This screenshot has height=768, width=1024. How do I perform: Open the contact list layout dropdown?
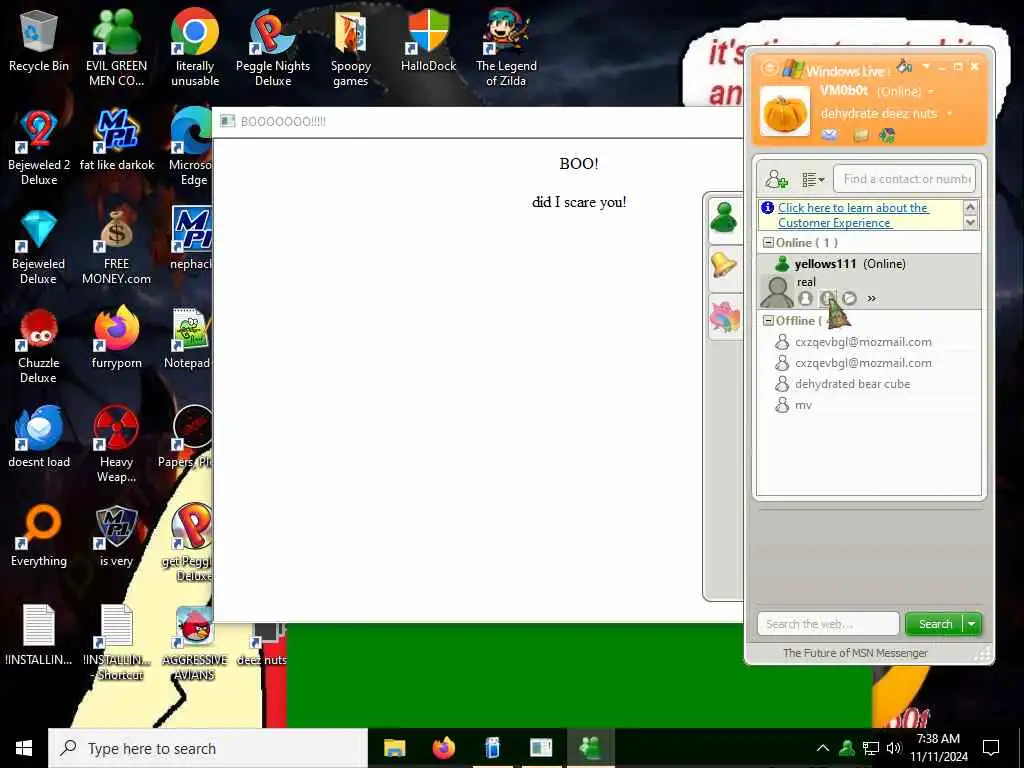click(813, 179)
